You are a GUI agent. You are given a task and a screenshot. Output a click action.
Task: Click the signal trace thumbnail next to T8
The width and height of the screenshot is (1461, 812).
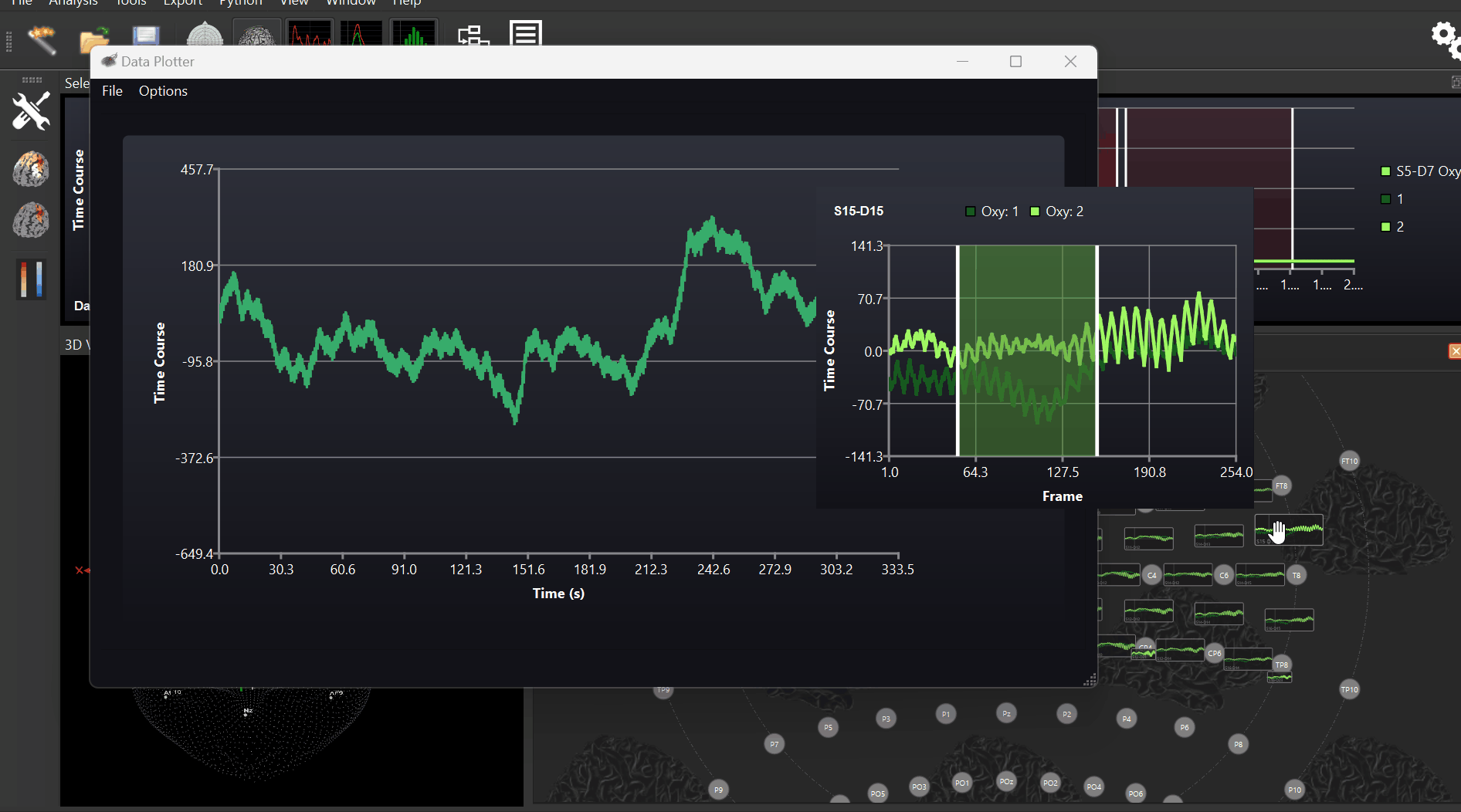pos(1262,575)
